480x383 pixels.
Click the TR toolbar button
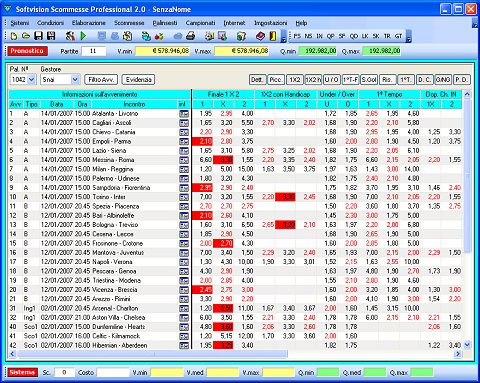[387, 36]
